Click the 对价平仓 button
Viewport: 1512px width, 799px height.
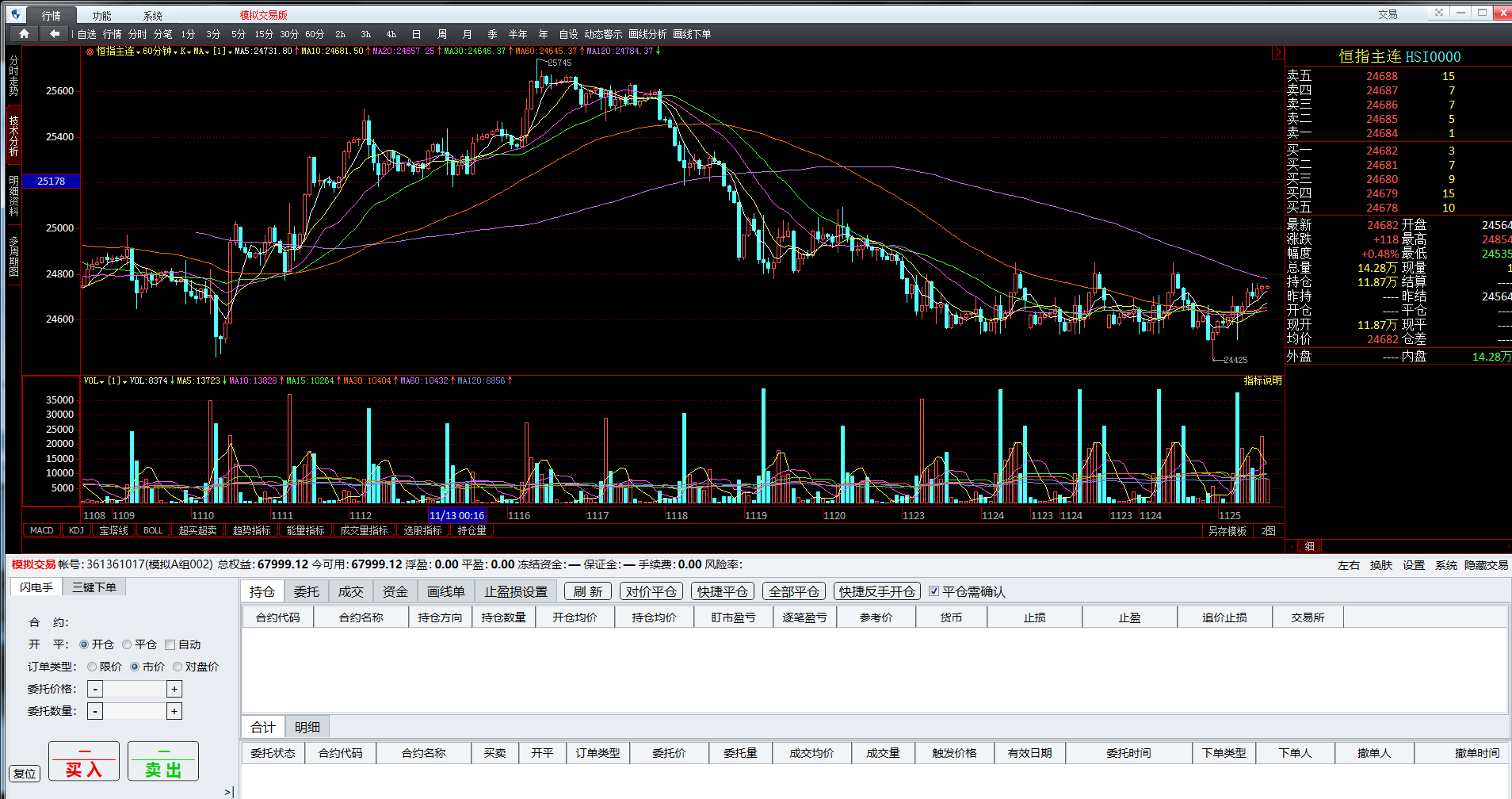coord(651,591)
